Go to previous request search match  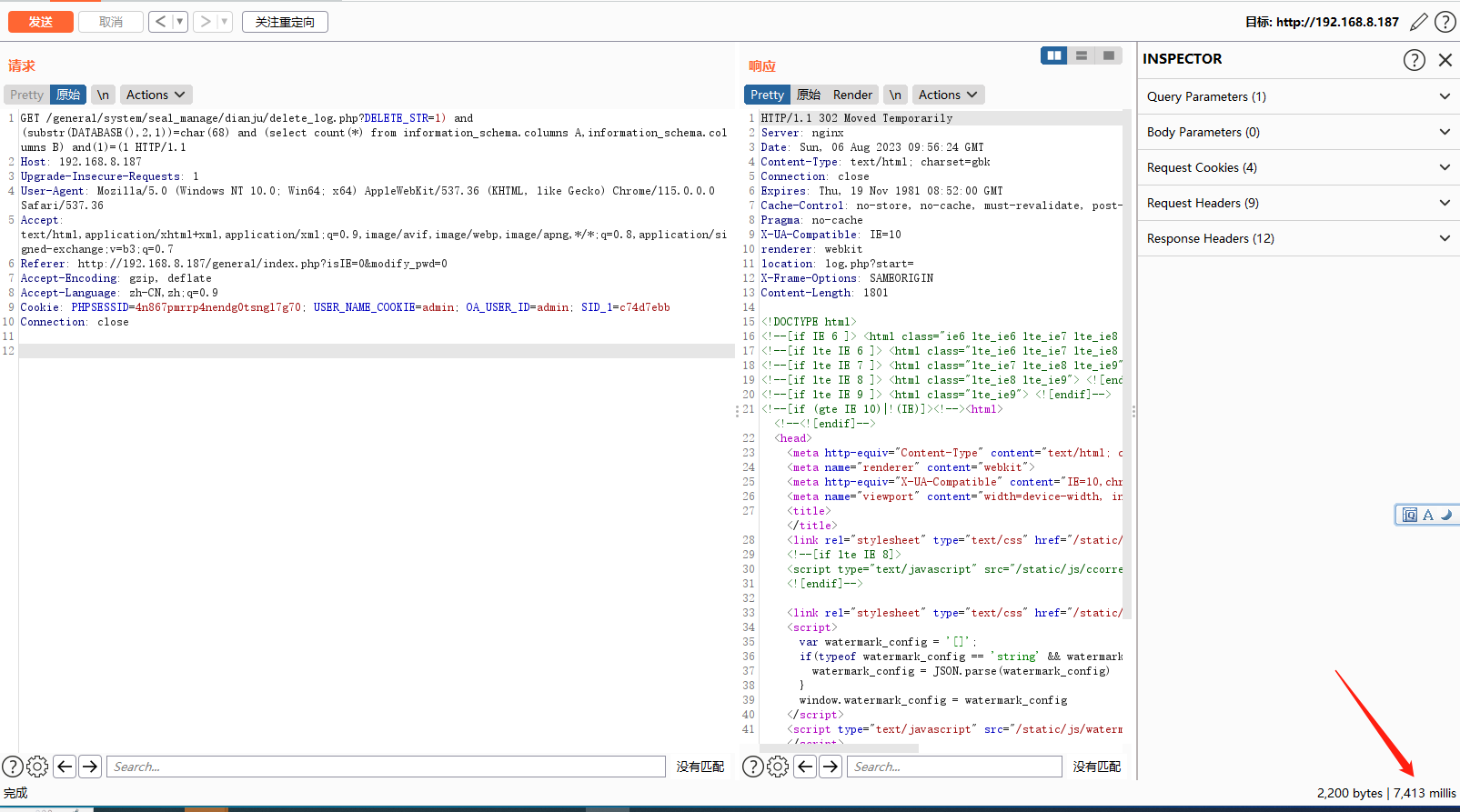(65, 767)
